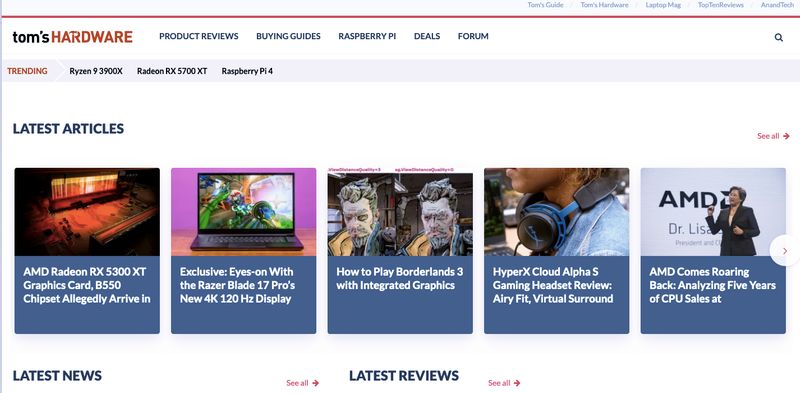Select trending topic Raspberry Pi 4
The width and height of the screenshot is (800, 393).
pyautogui.click(x=247, y=71)
